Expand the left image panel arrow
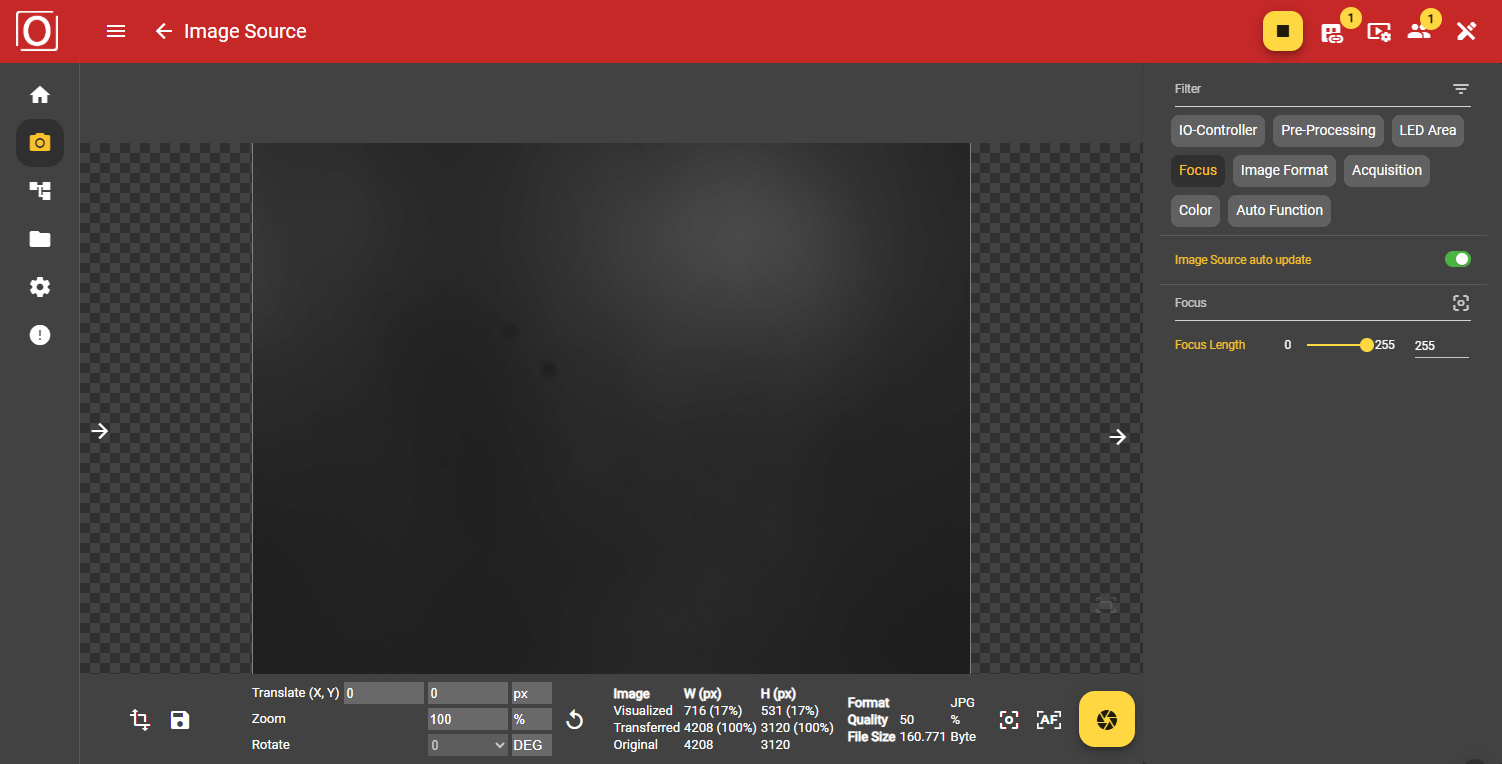The image size is (1502, 764). [99, 430]
